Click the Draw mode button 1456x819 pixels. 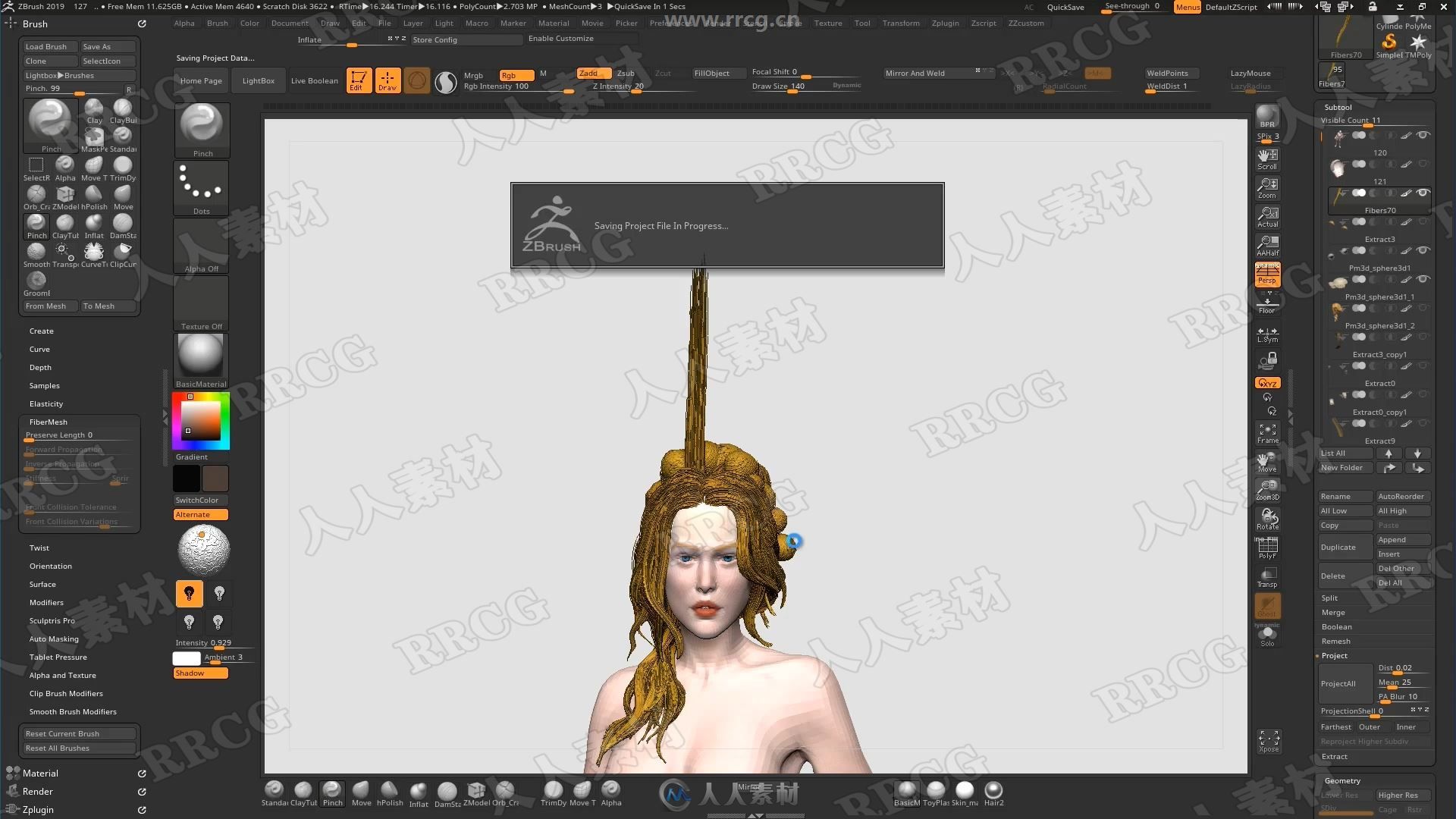[x=388, y=80]
